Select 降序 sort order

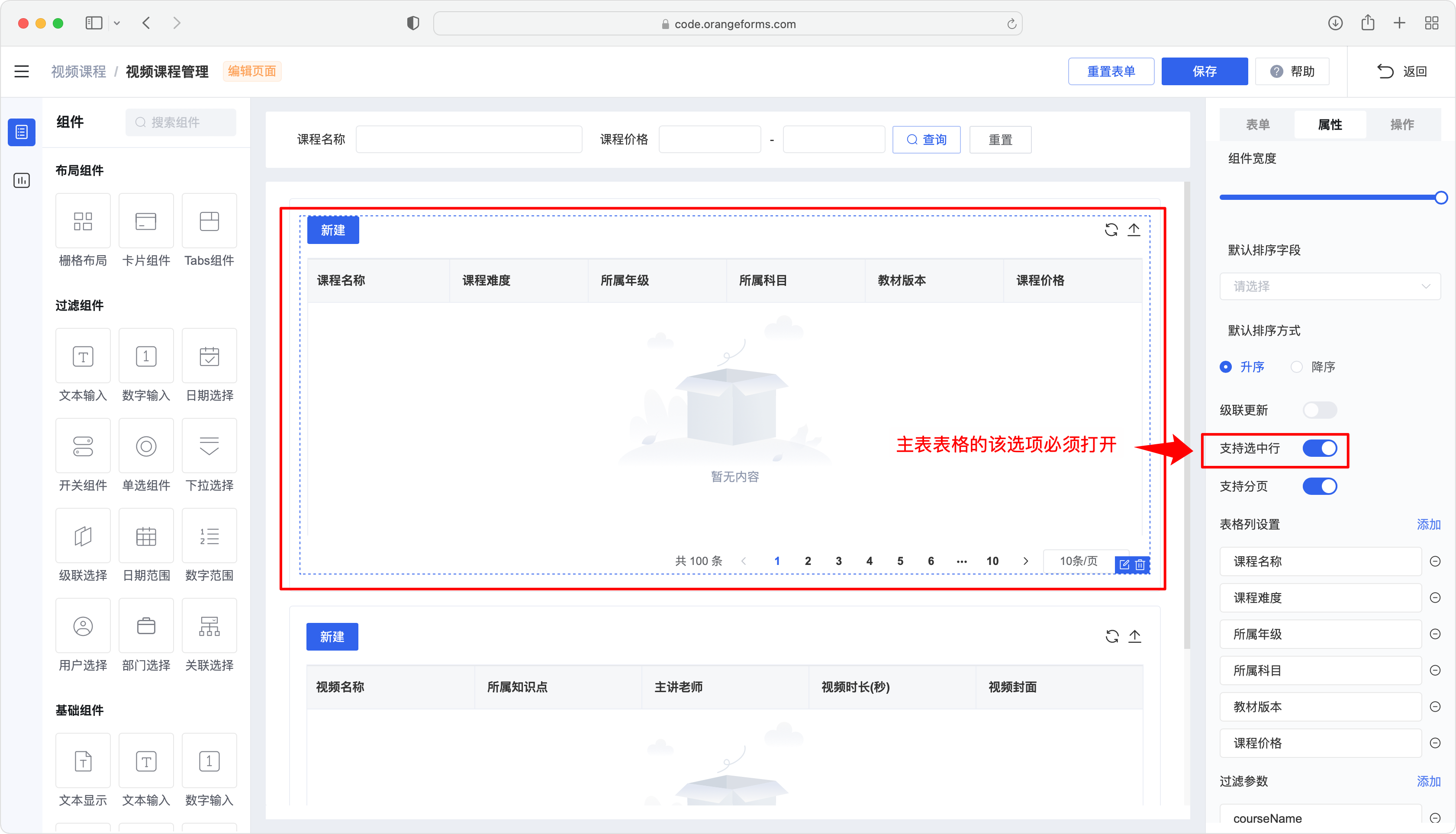click(x=1313, y=366)
